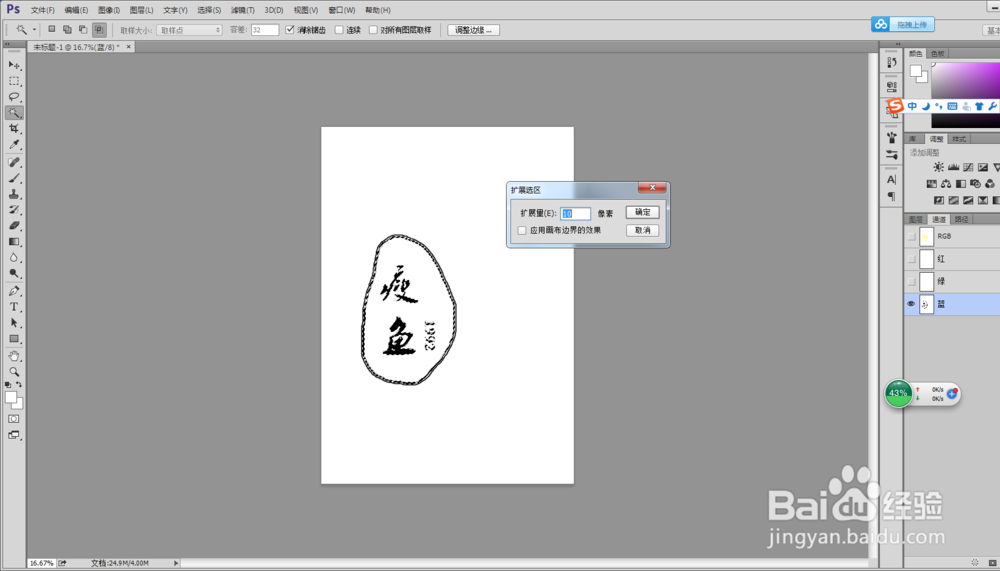Select the Hand tool
Image resolution: width=1000 pixels, height=571 pixels.
click(14, 356)
